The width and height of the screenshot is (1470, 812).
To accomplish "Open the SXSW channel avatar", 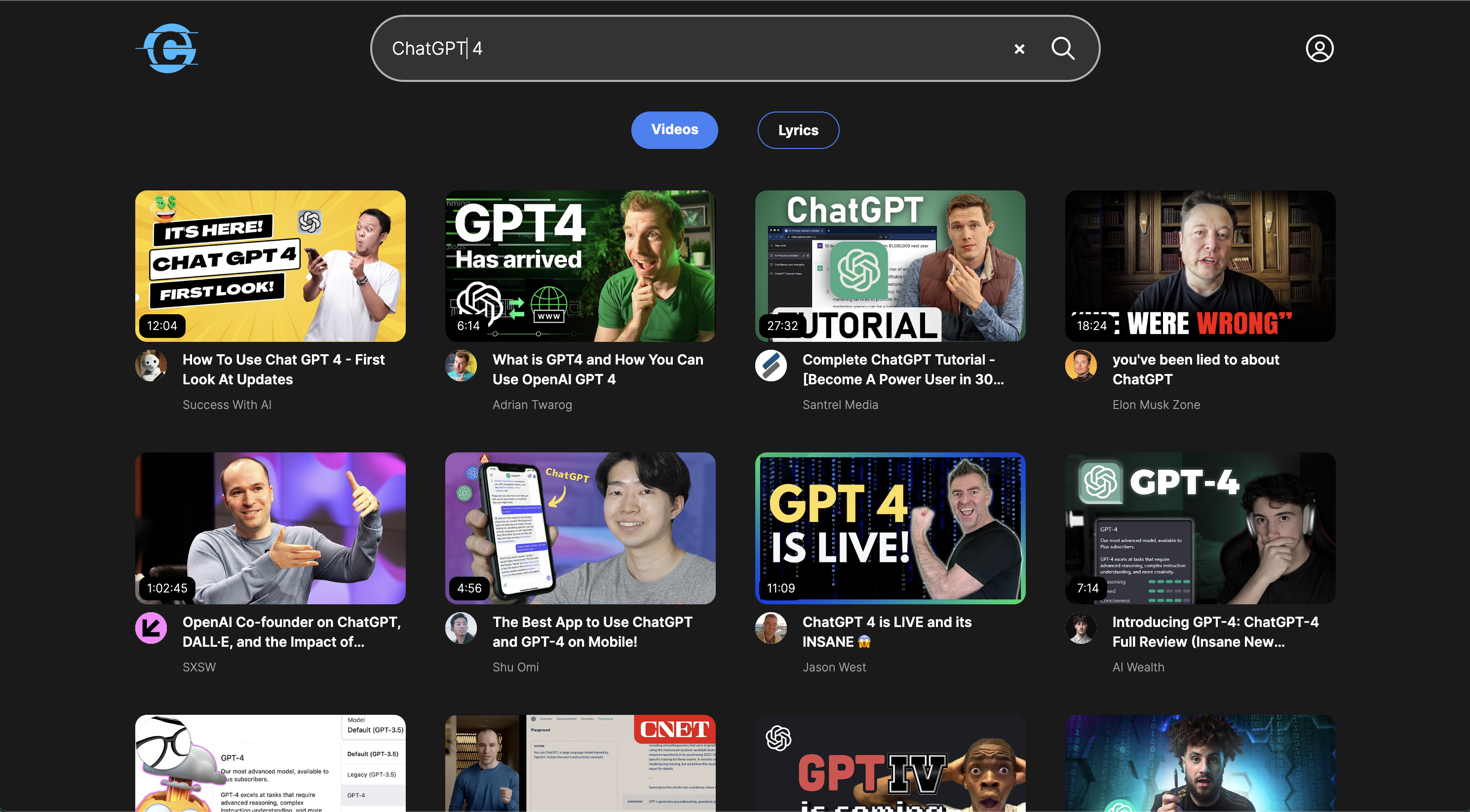I will [151, 628].
